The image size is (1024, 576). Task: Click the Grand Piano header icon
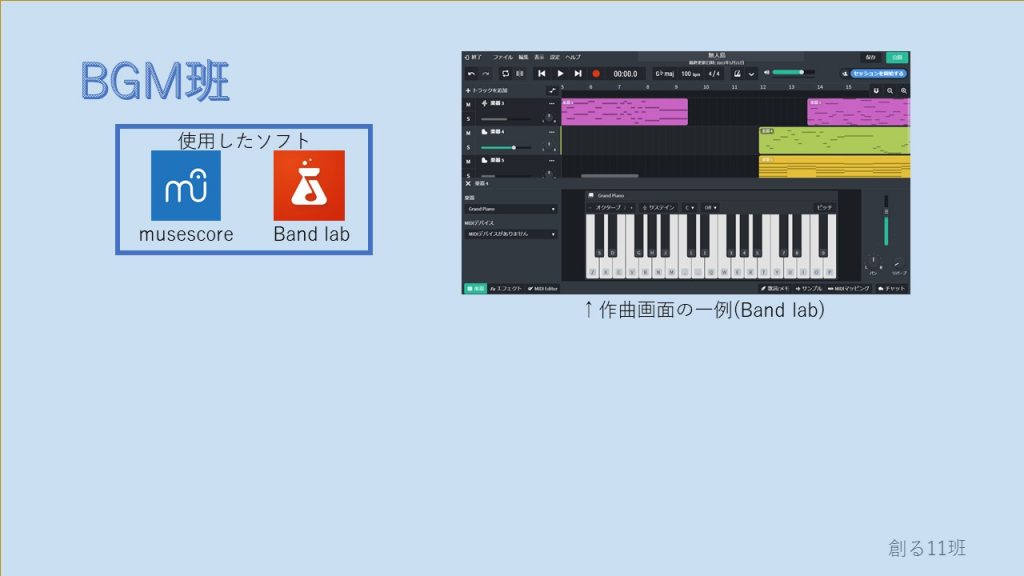point(591,195)
